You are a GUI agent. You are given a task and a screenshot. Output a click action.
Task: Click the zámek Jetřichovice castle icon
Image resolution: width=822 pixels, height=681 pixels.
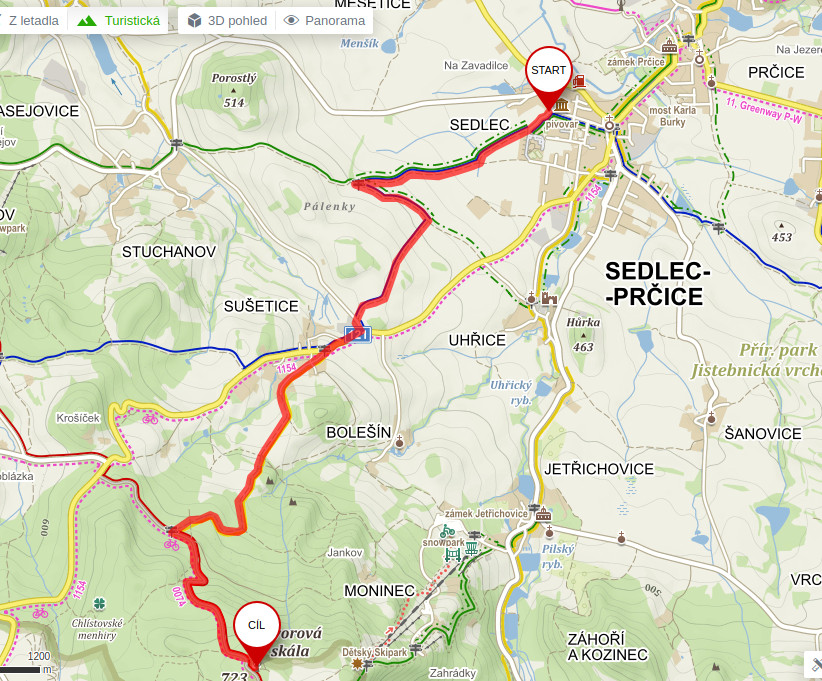pos(543,514)
